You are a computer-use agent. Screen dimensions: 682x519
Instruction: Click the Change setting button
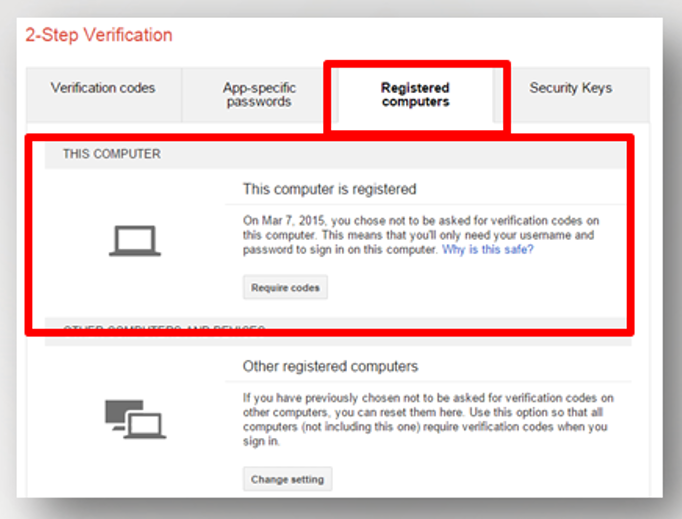pos(288,479)
